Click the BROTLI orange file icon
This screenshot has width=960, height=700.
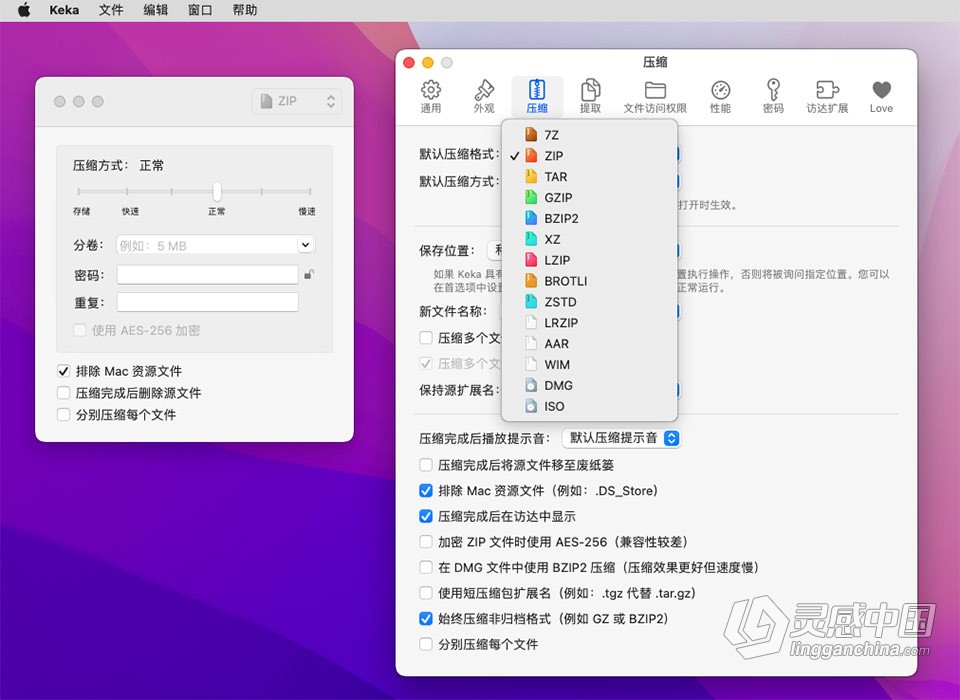(x=531, y=280)
